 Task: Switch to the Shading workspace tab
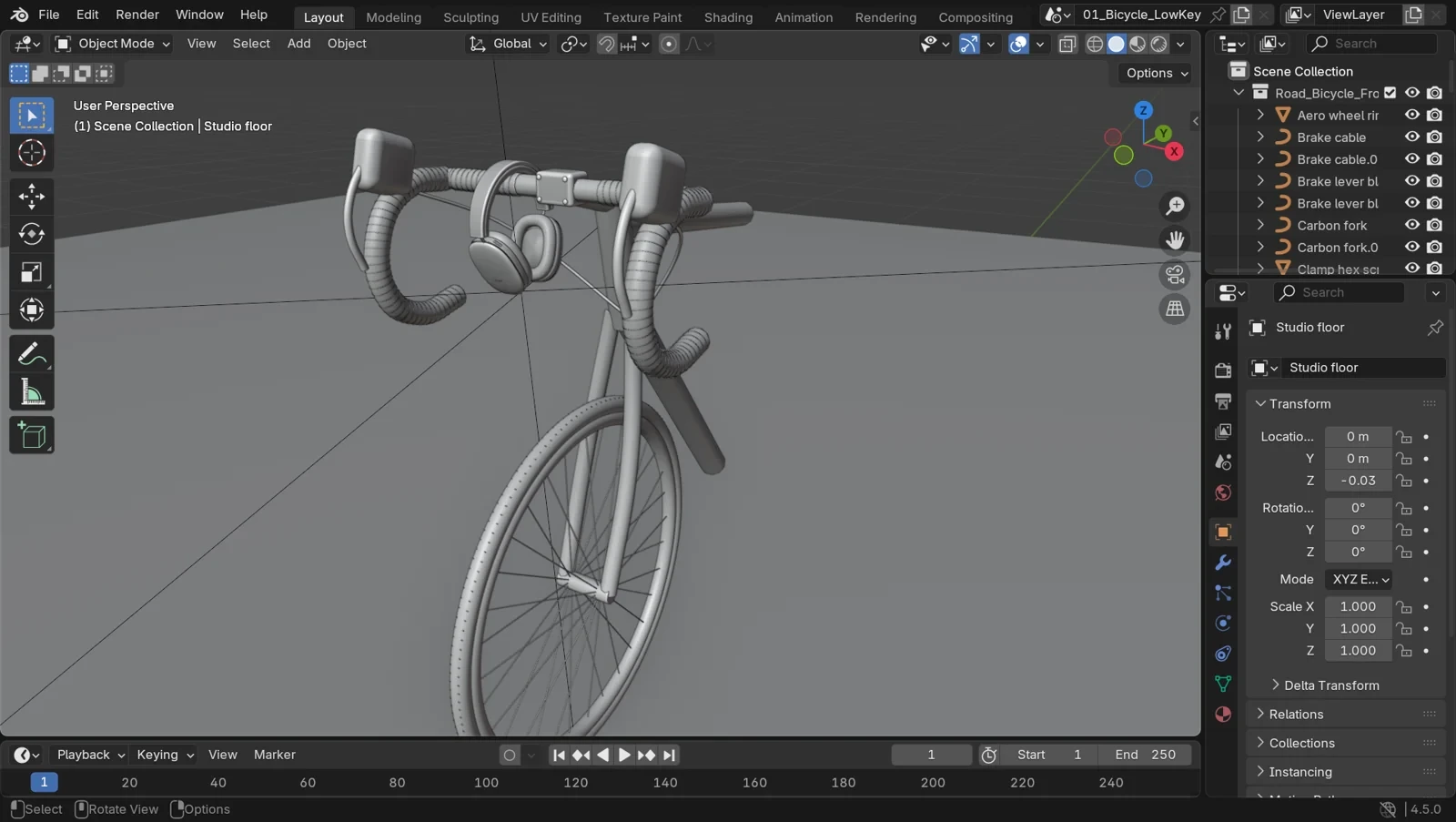click(x=728, y=17)
